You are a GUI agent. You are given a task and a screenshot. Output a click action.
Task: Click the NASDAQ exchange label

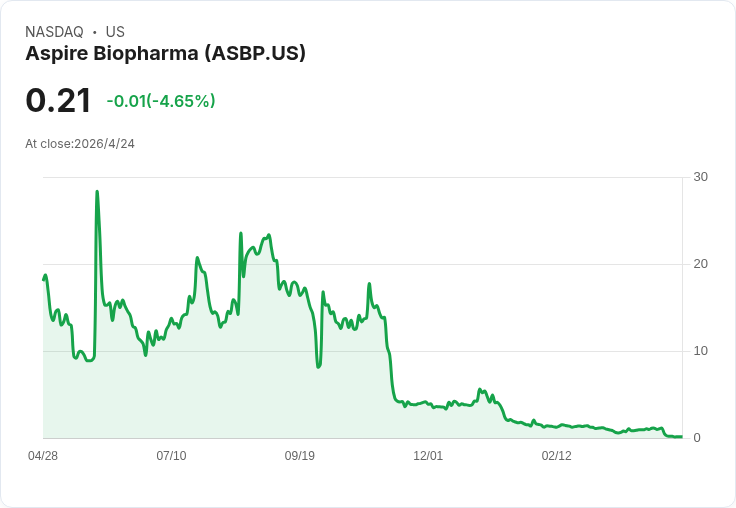[x=54, y=32]
